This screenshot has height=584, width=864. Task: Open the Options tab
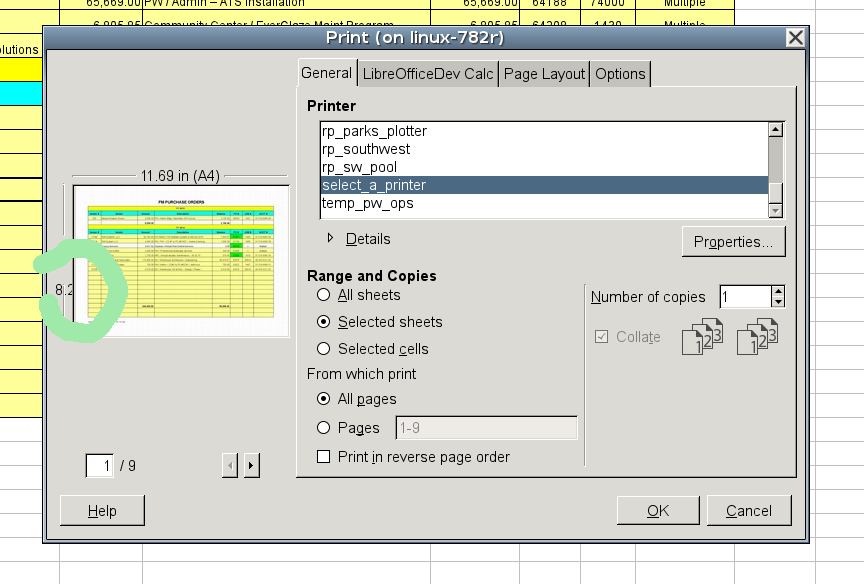tap(620, 74)
